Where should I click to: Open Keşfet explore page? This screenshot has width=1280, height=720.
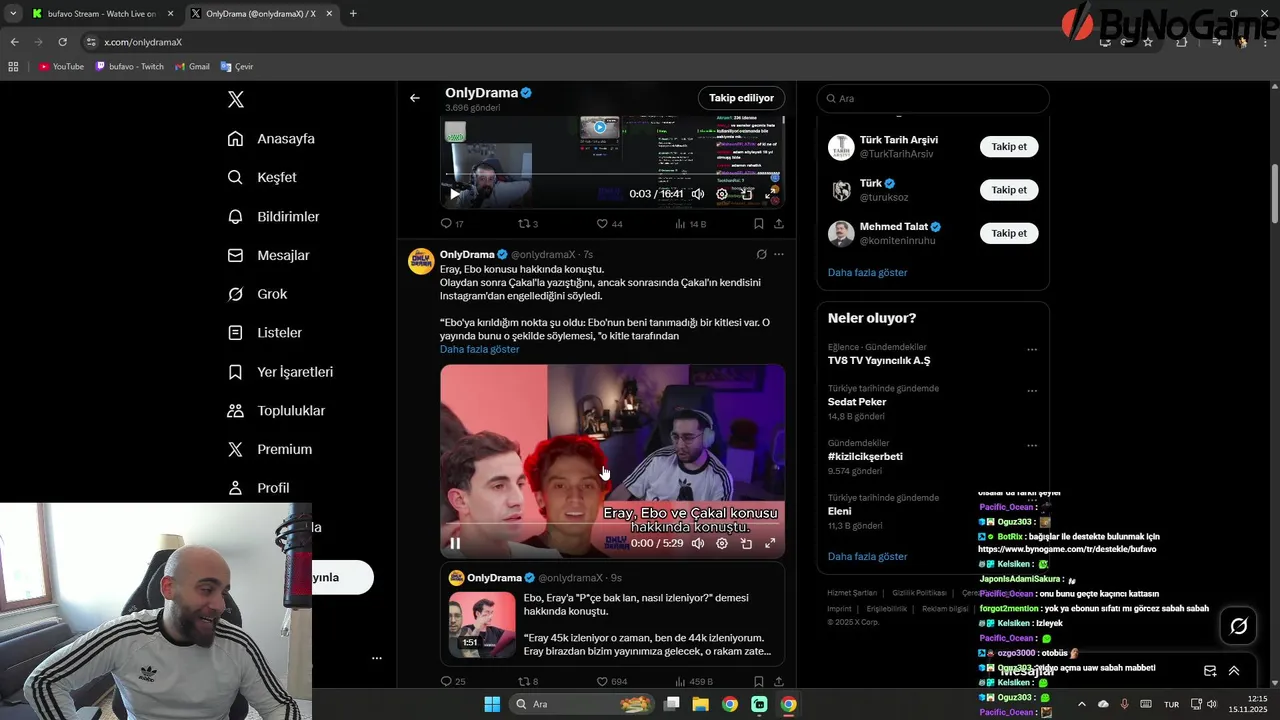click(x=262, y=177)
